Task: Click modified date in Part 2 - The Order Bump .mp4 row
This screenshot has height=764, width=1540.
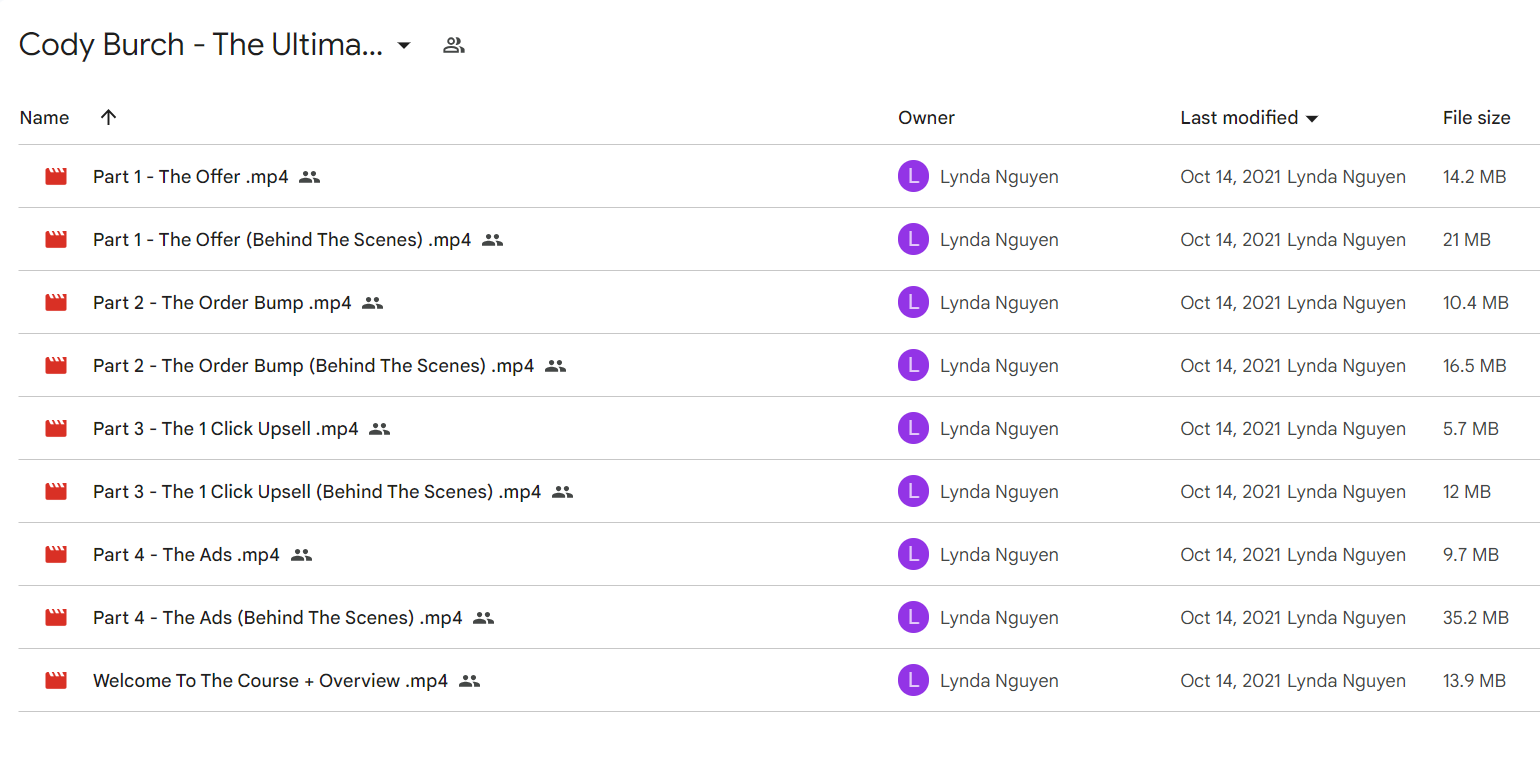Action: pos(1230,303)
